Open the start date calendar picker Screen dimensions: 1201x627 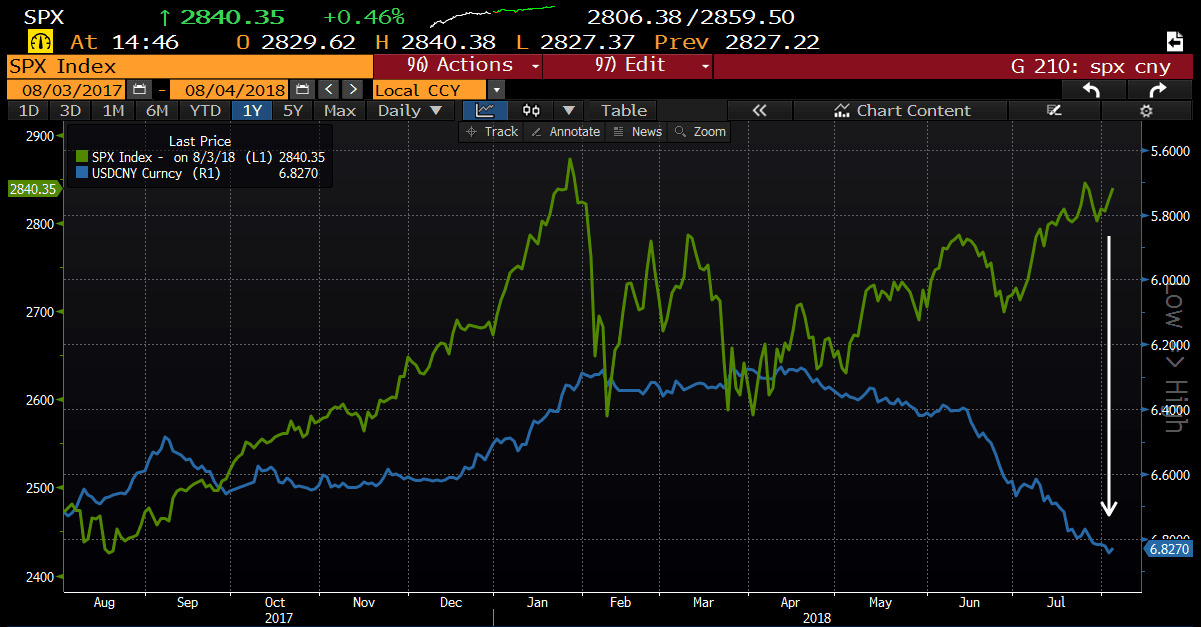pyautogui.click(x=140, y=89)
